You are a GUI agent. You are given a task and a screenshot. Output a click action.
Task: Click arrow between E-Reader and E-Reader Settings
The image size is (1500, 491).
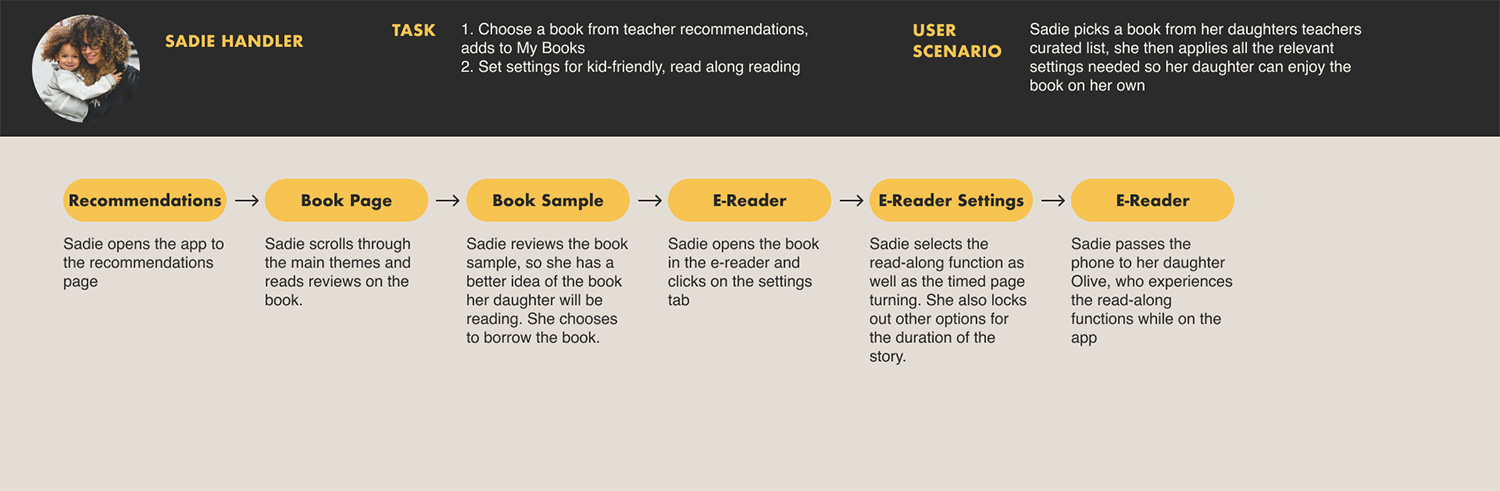pyautogui.click(x=851, y=201)
